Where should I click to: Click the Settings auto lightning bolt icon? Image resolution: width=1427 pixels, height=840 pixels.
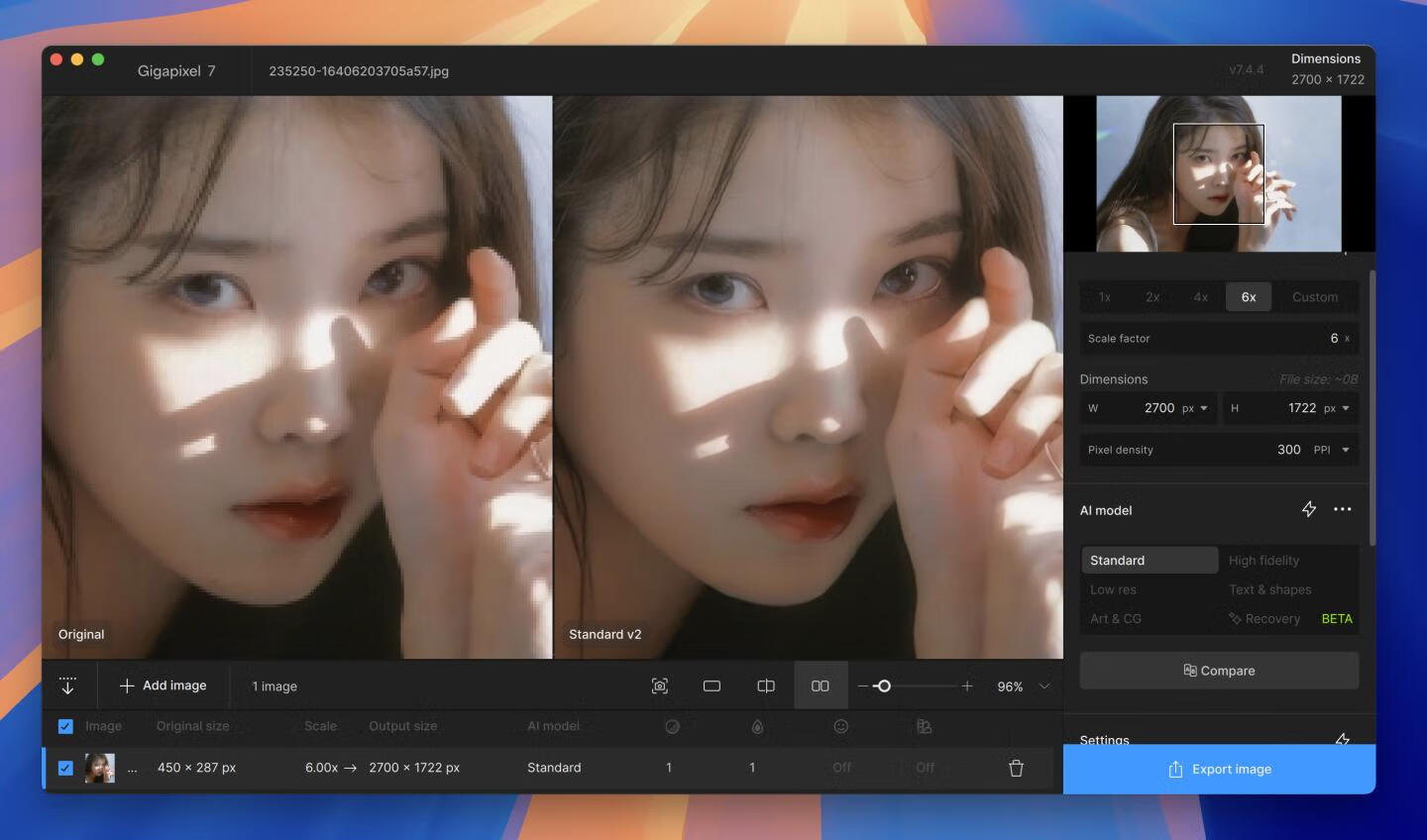click(1343, 739)
